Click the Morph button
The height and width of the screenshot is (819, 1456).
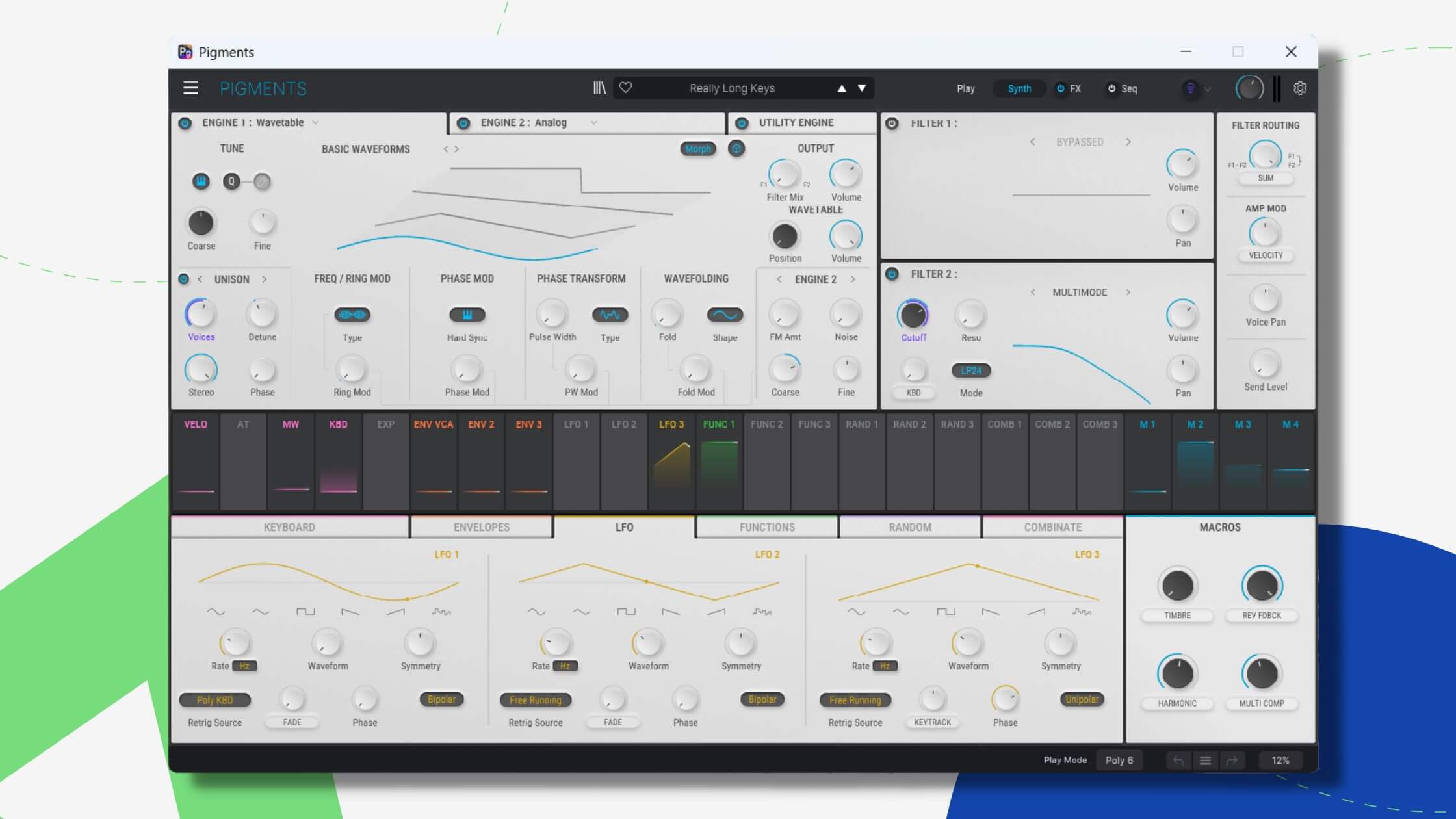tap(698, 149)
